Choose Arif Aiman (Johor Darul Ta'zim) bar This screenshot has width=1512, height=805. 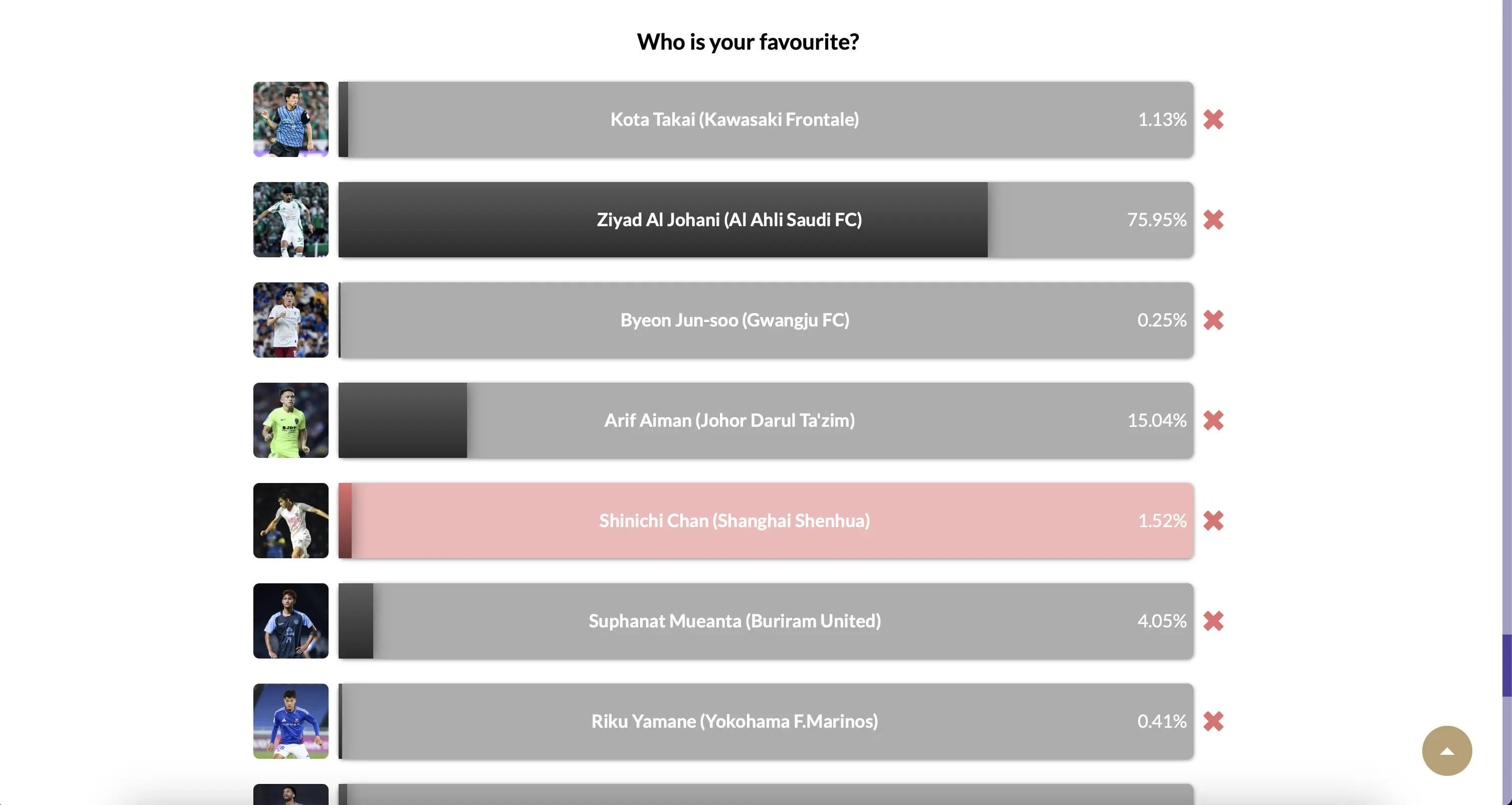pyautogui.click(x=766, y=420)
